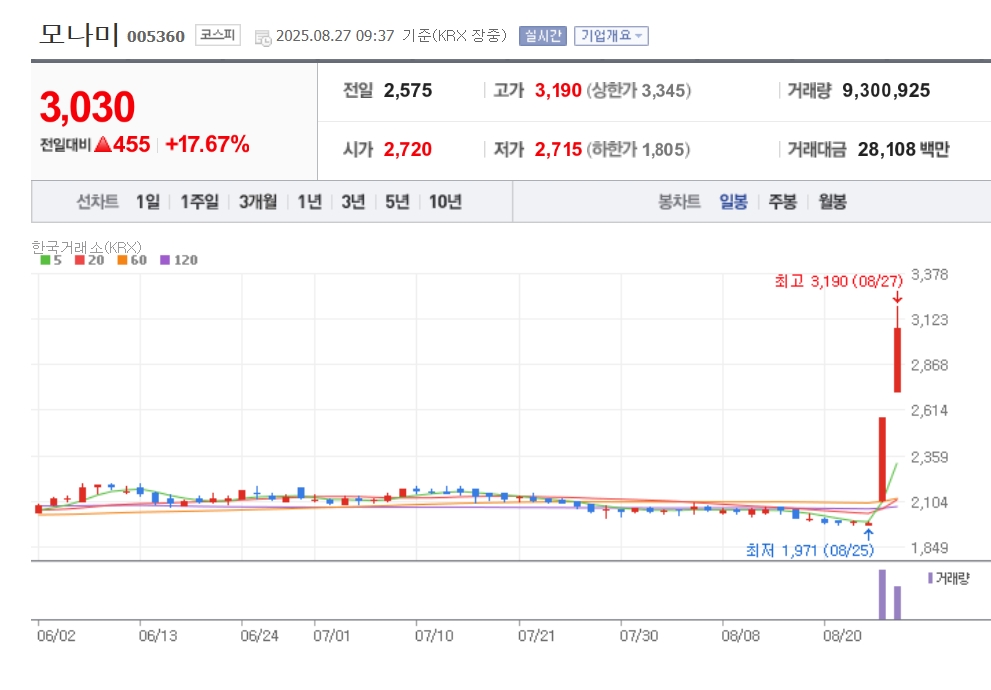Screen dimensions: 991x690
Task: Click the 봉차트 section label
Action: [x=679, y=202]
